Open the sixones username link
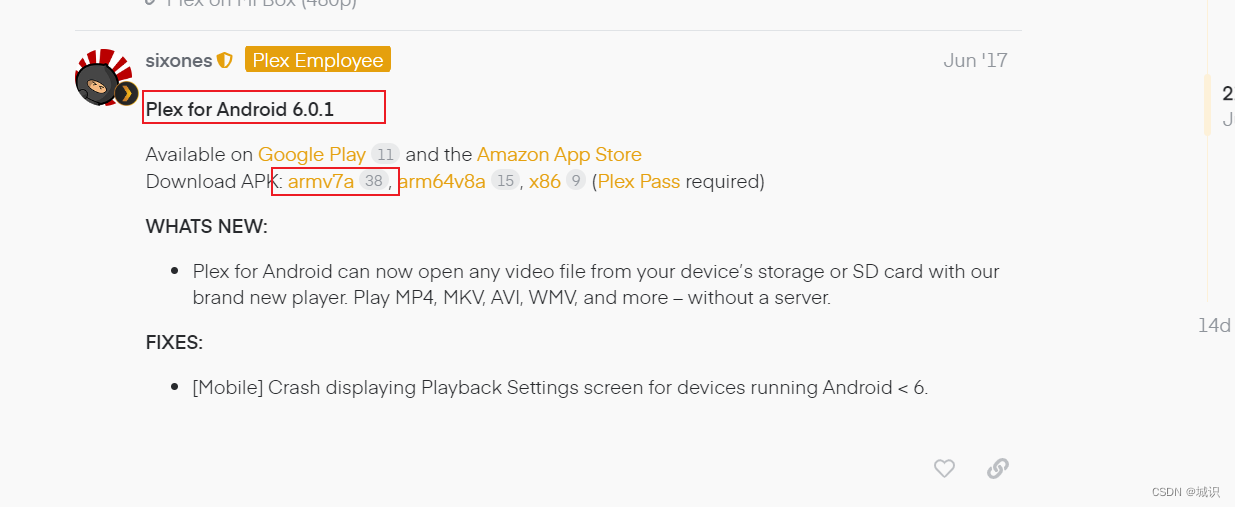1235x507 pixels. pyautogui.click(x=179, y=61)
